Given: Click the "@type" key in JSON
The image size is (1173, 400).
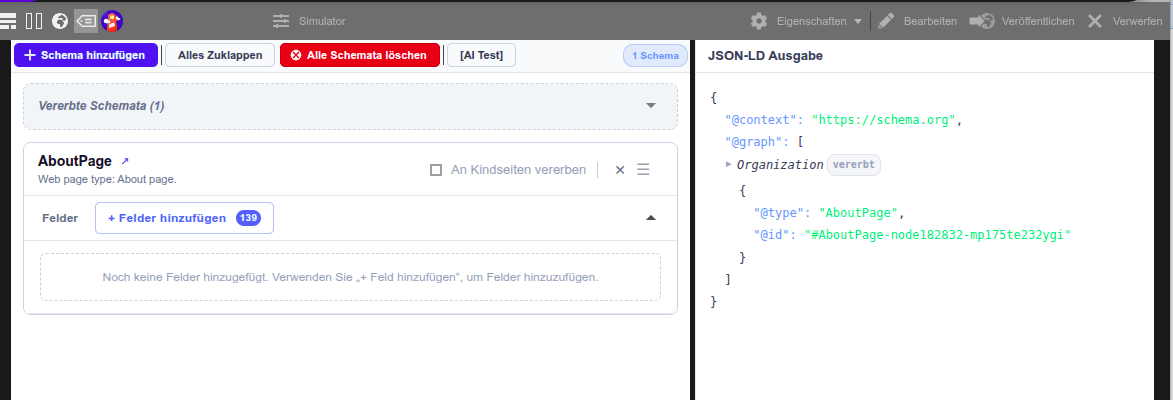Looking at the screenshot, I should tap(780, 212).
